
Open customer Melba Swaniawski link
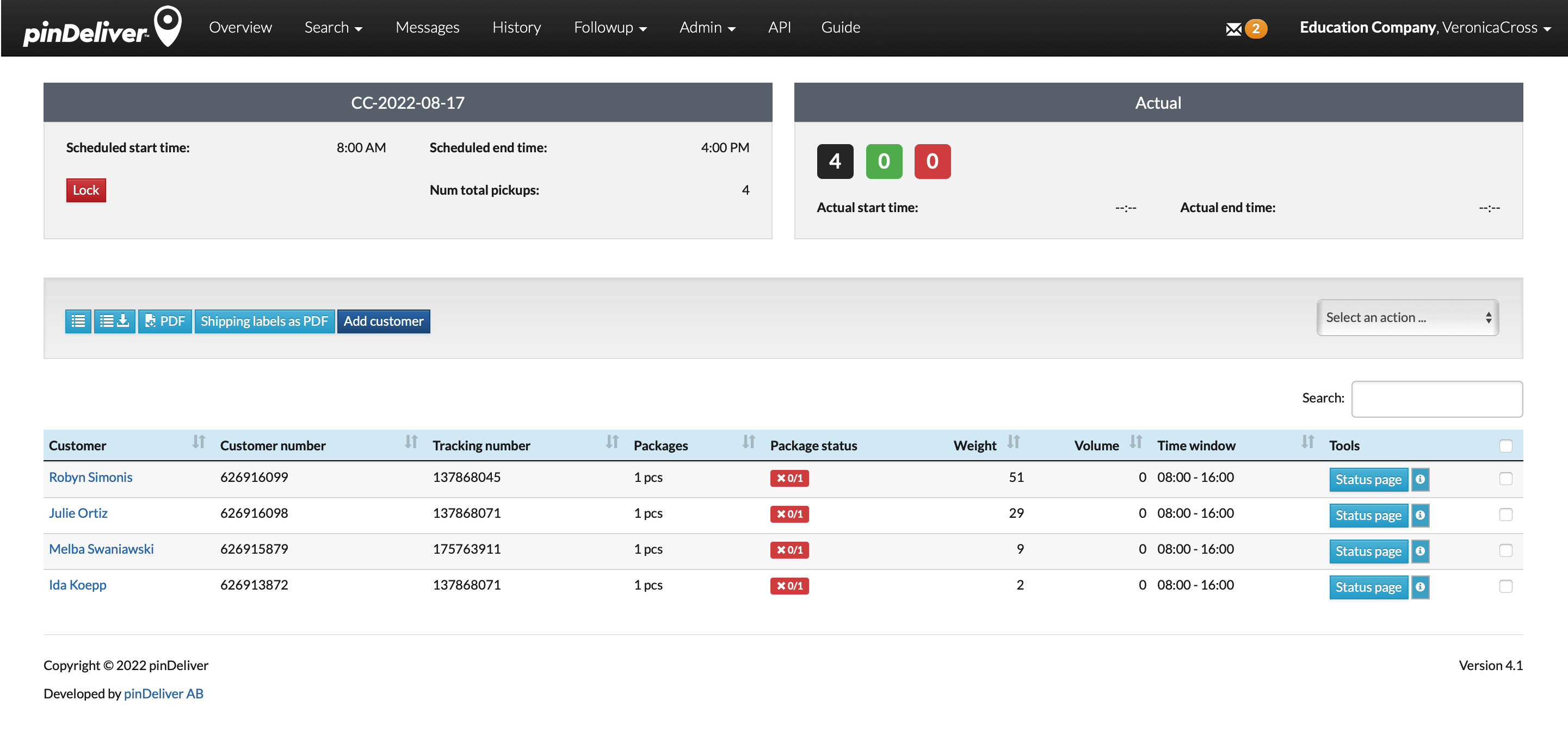[x=101, y=549]
